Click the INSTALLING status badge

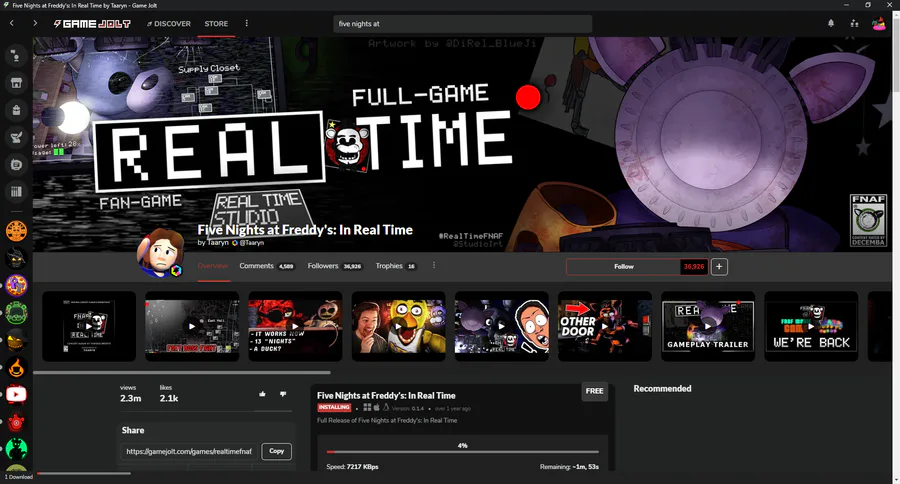334,408
